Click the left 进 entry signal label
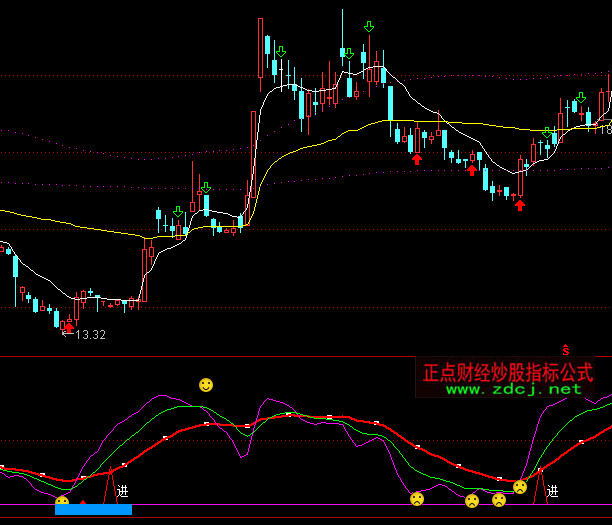612x525 pixels. click(122, 491)
